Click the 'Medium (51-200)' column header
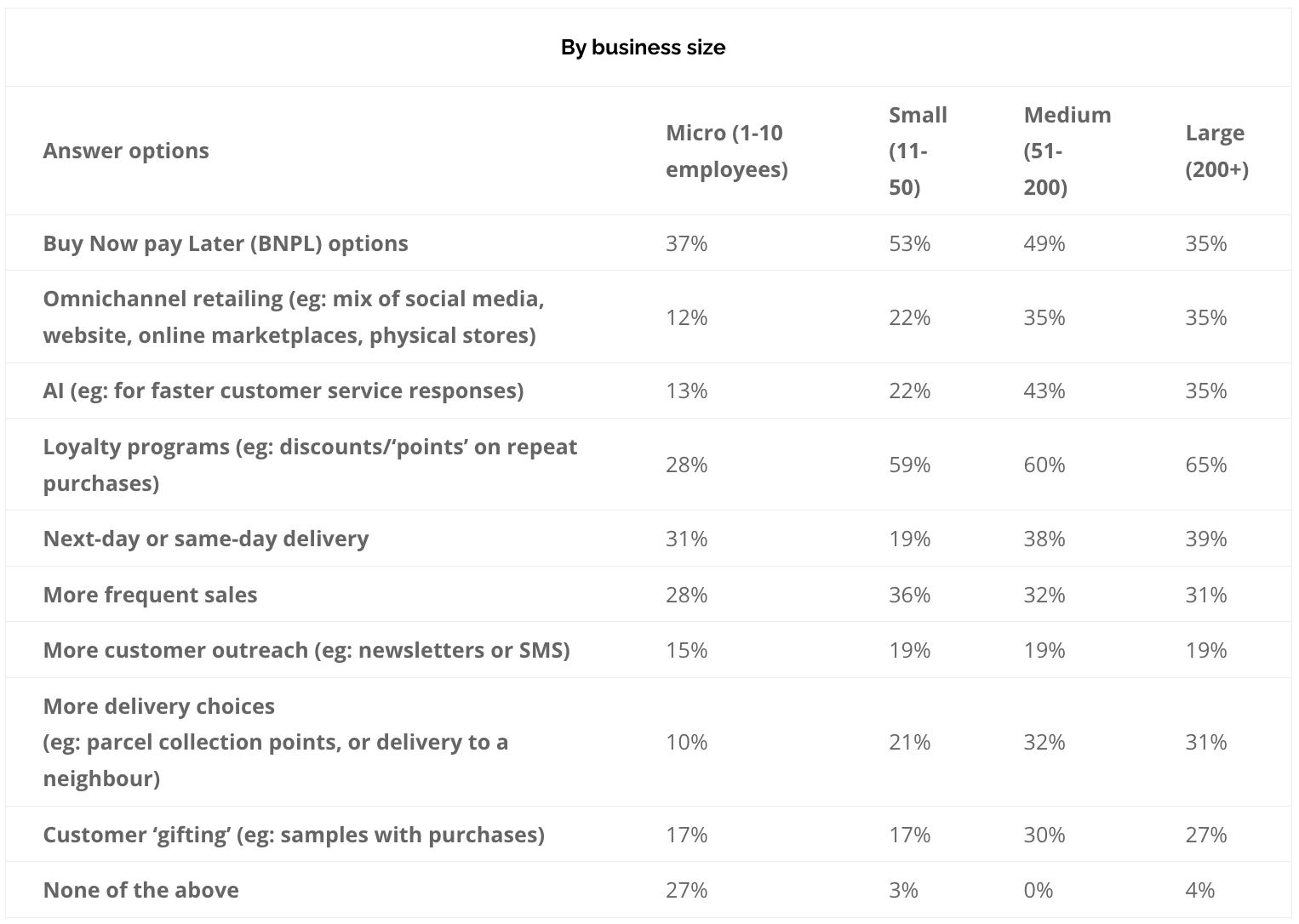The height and width of the screenshot is (924, 1299). (x=1067, y=151)
